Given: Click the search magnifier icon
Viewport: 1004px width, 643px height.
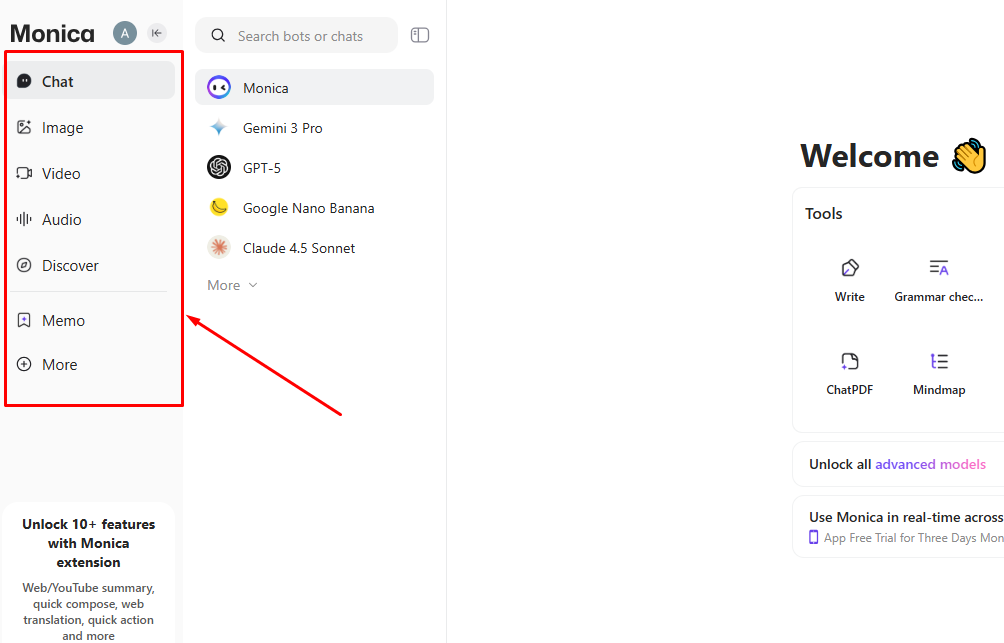Looking at the screenshot, I should (218, 36).
